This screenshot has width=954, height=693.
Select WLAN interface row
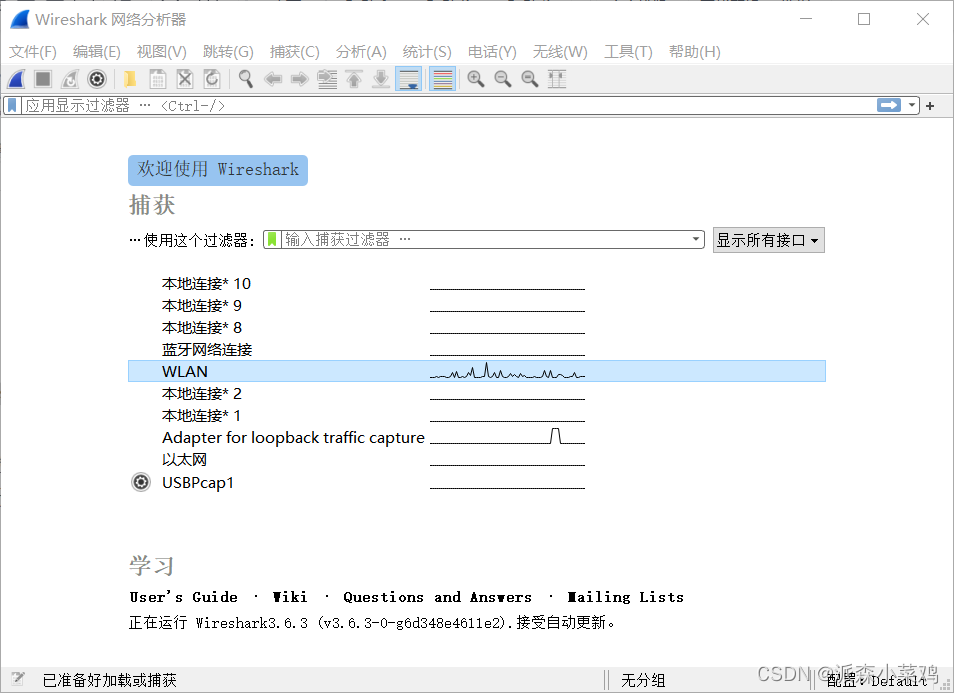tap(477, 371)
